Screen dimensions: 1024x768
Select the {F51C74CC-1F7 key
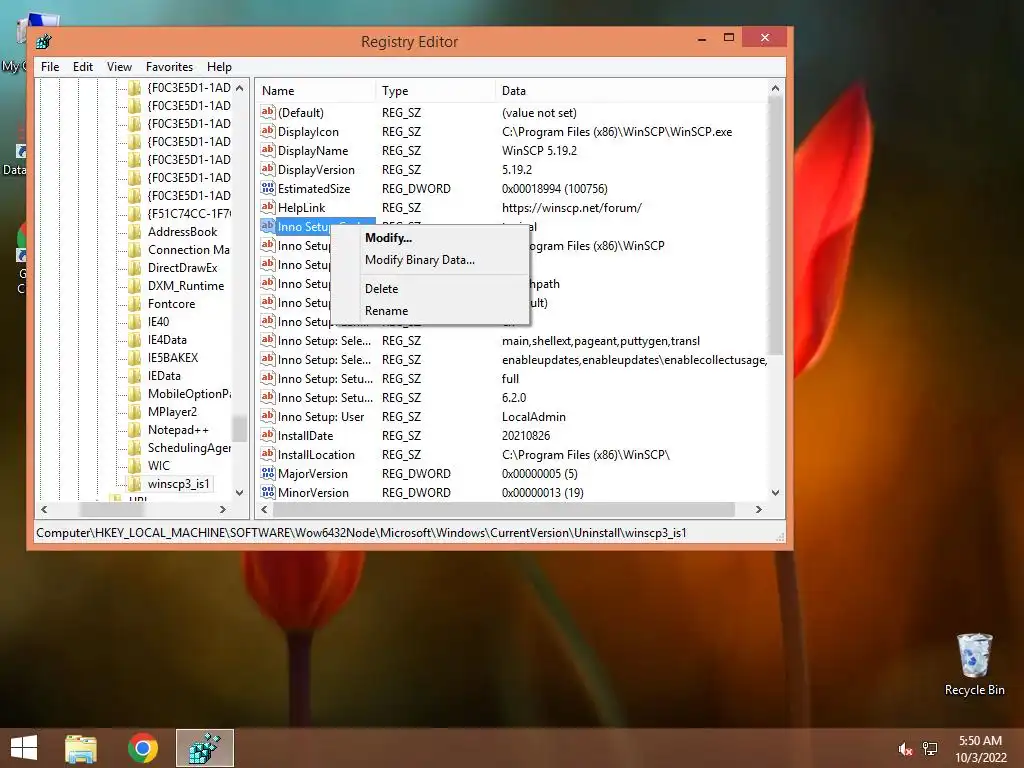(x=189, y=214)
